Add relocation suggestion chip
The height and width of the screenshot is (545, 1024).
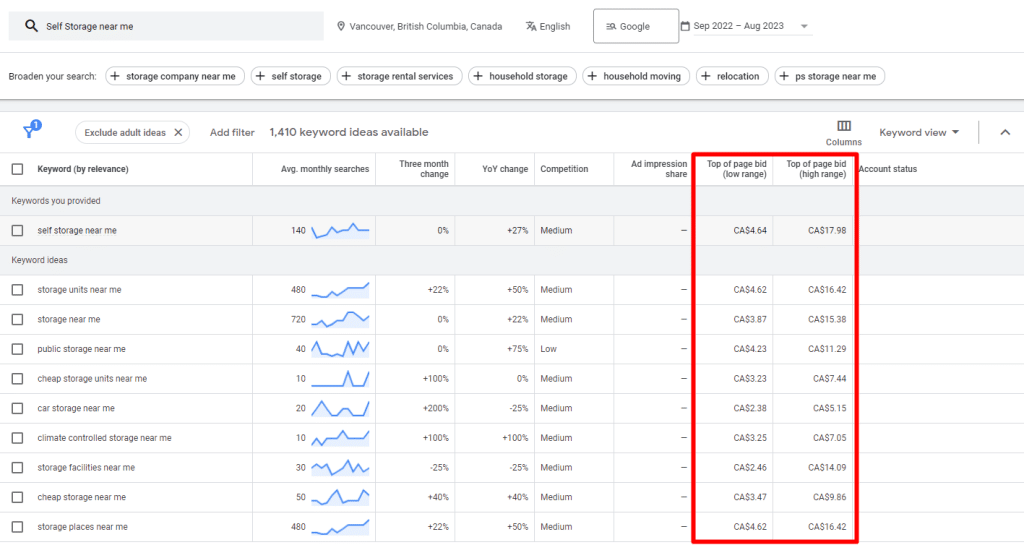(x=732, y=76)
